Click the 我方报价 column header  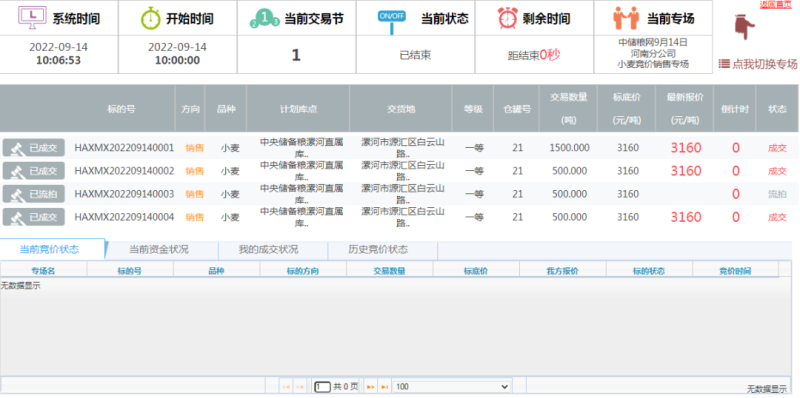(x=562, y=271)
